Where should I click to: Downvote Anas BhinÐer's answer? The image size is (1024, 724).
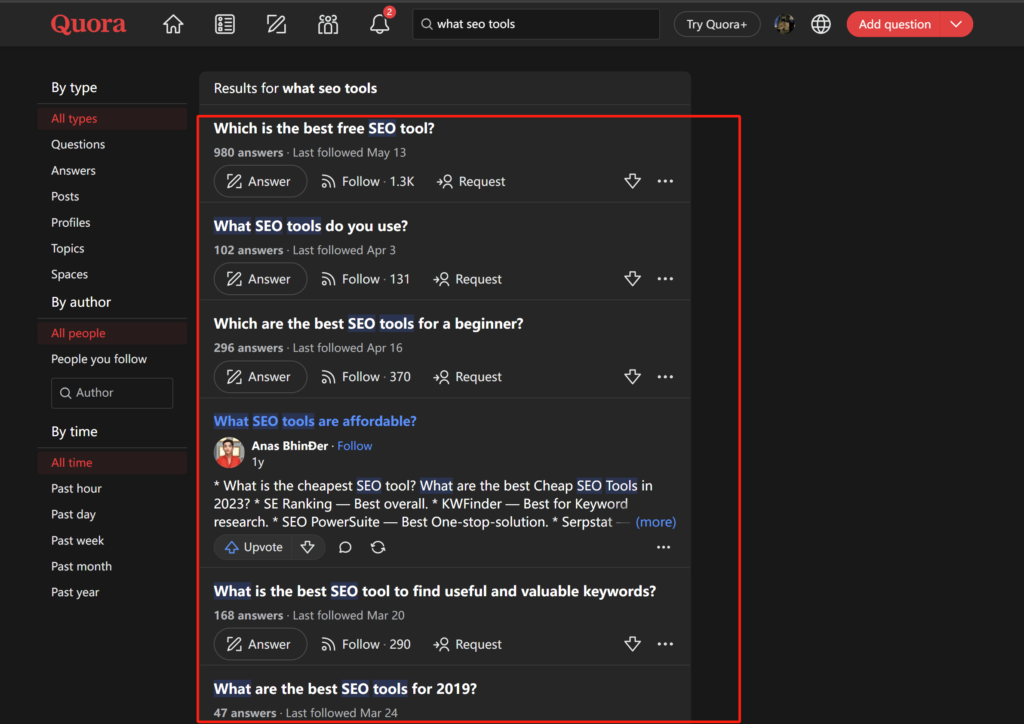[x=308, y=547]
